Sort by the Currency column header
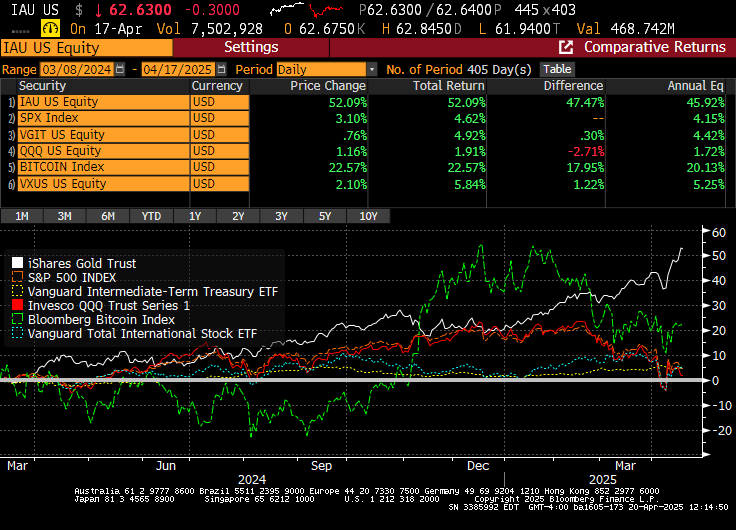This screenshot has height=530, width=736. point(217,86)
